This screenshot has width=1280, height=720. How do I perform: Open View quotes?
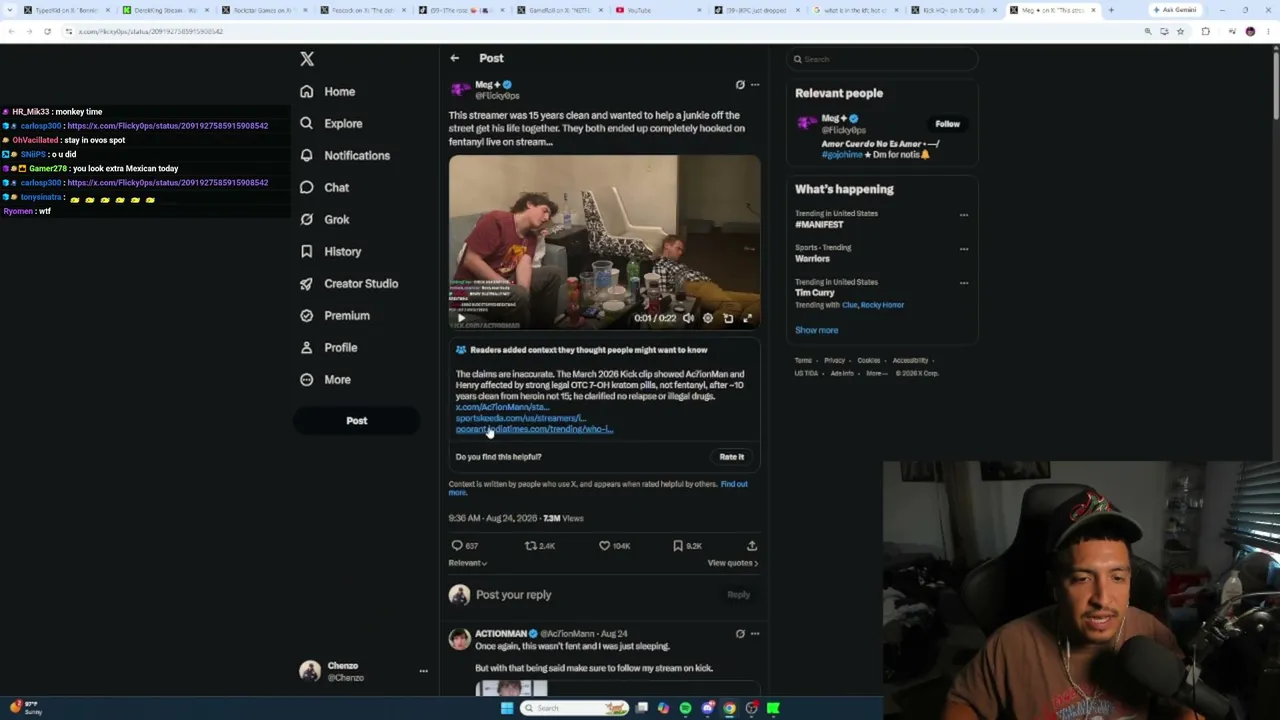(x=733, y=563)
